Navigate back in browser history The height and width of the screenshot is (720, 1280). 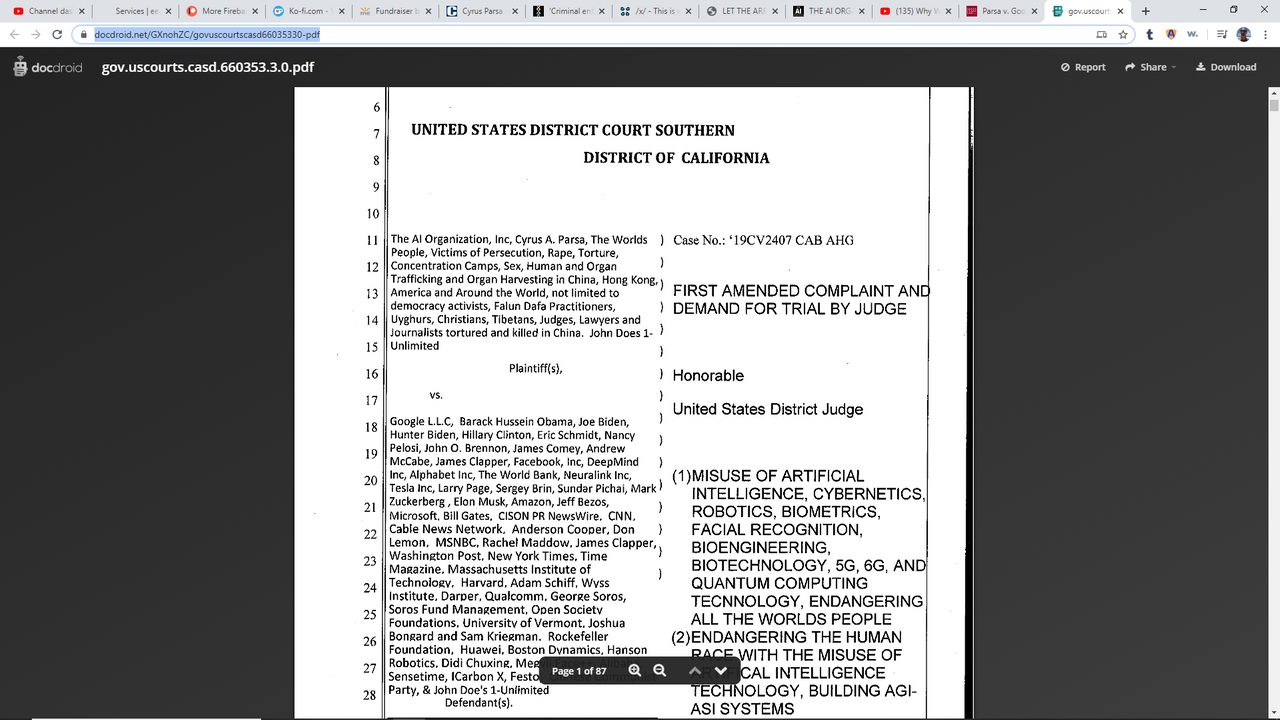(14, 34)
